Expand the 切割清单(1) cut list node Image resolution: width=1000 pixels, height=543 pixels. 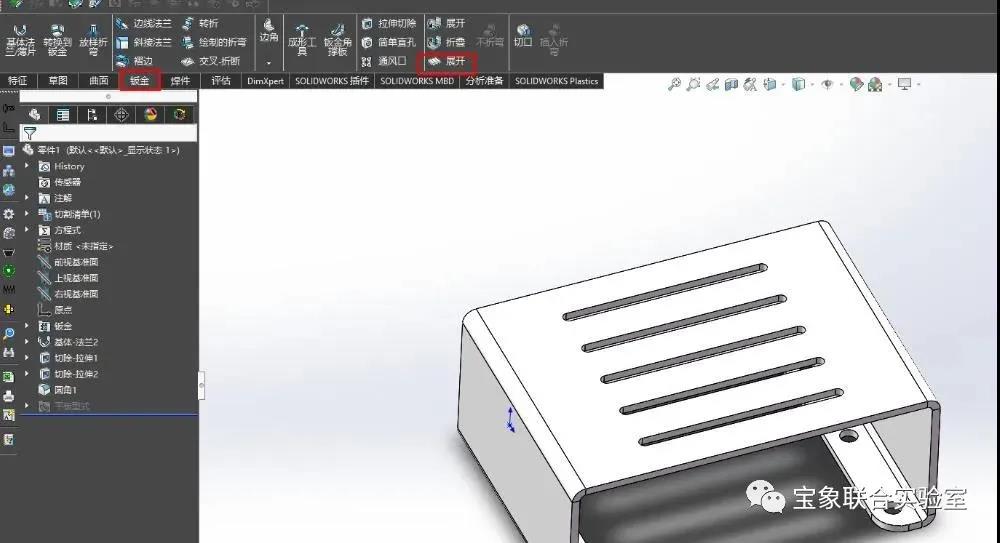coord(27,214)
